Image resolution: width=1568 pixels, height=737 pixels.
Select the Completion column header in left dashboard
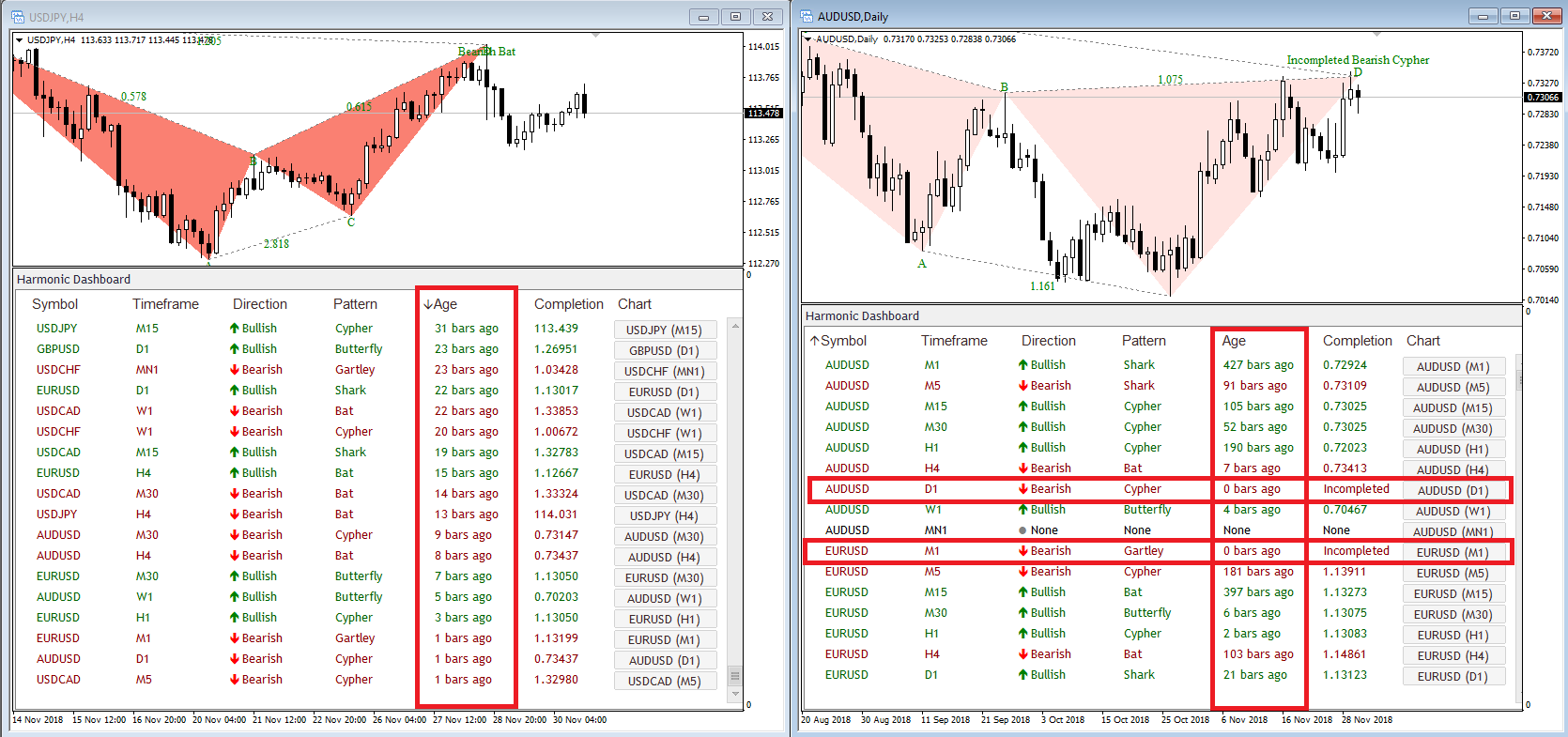click(x=569, y=304)
